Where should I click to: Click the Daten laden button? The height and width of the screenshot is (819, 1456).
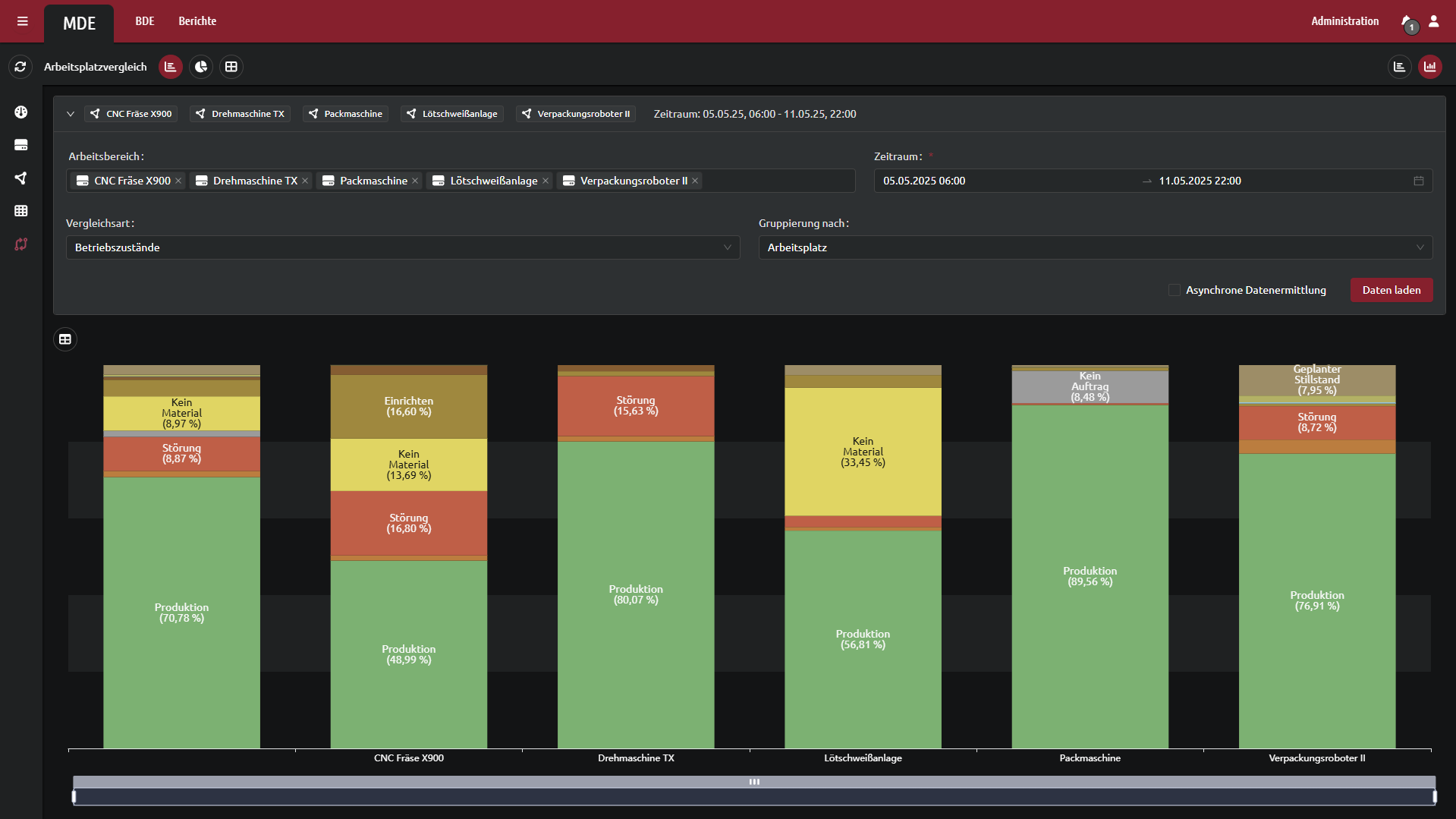[1392, 290]
